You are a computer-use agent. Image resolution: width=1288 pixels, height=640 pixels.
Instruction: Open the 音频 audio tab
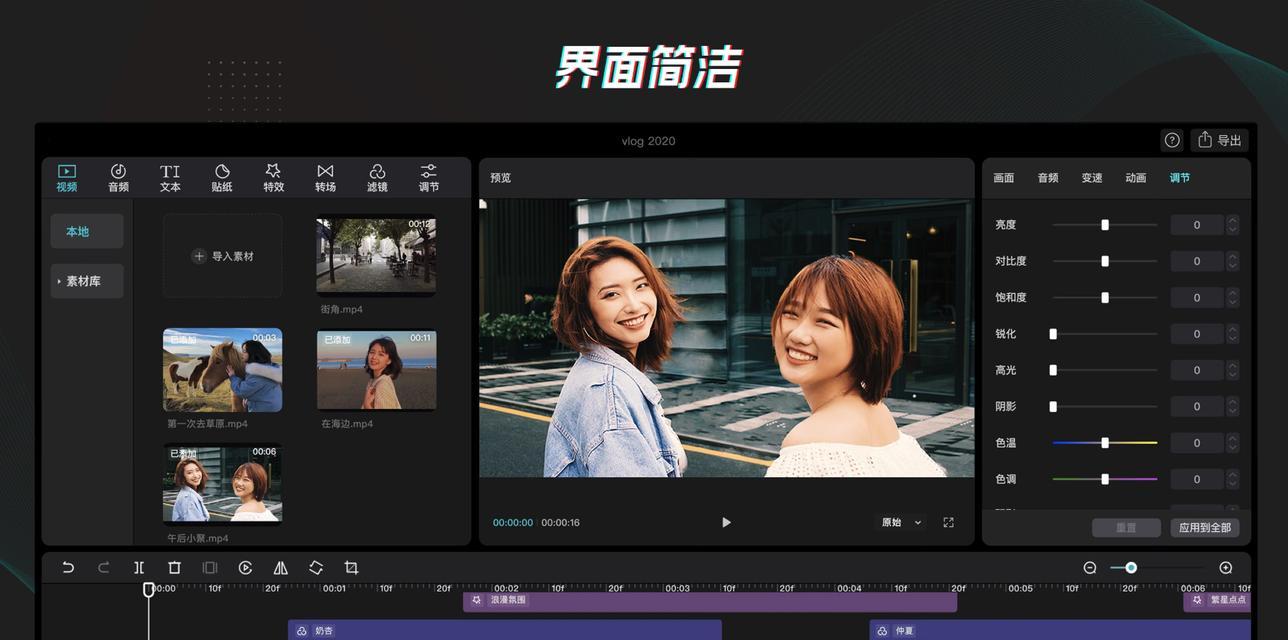[x=118, y=178]
